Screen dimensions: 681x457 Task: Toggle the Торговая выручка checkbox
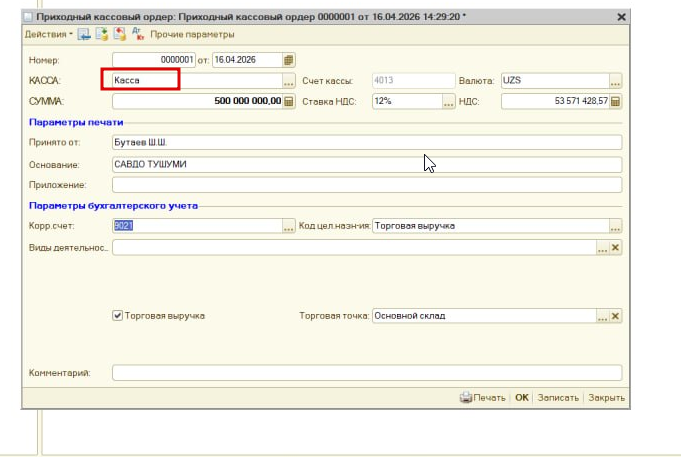118,315
